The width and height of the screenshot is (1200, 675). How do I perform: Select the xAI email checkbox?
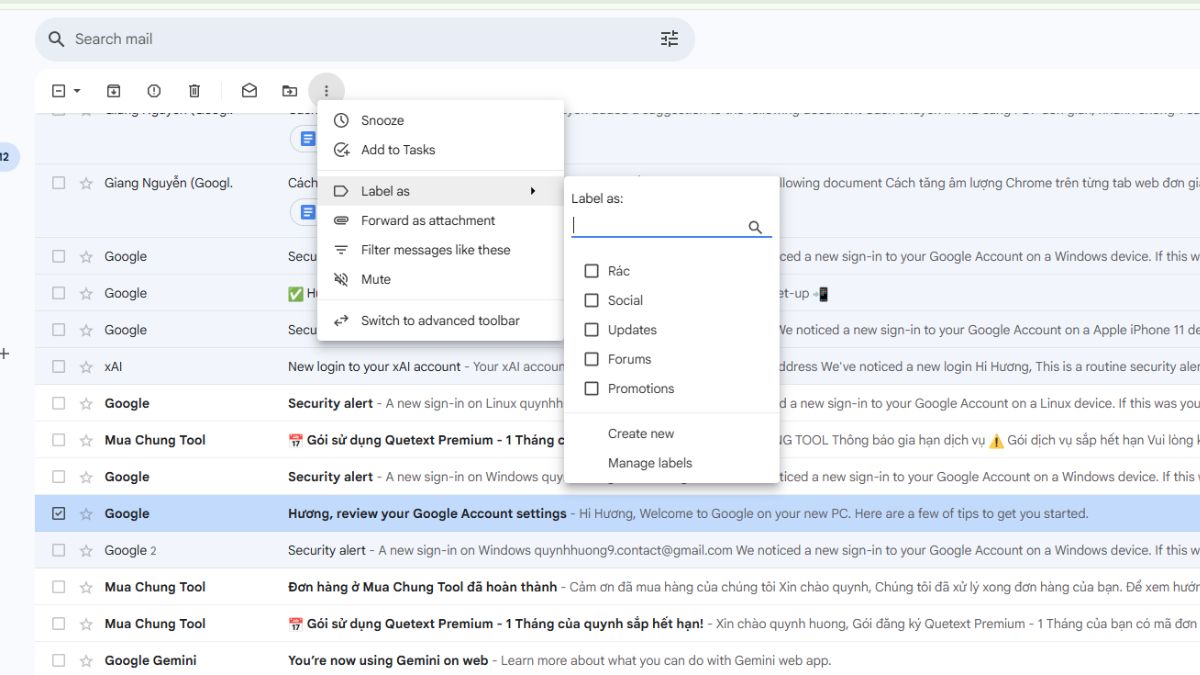[x=58, y=367]
